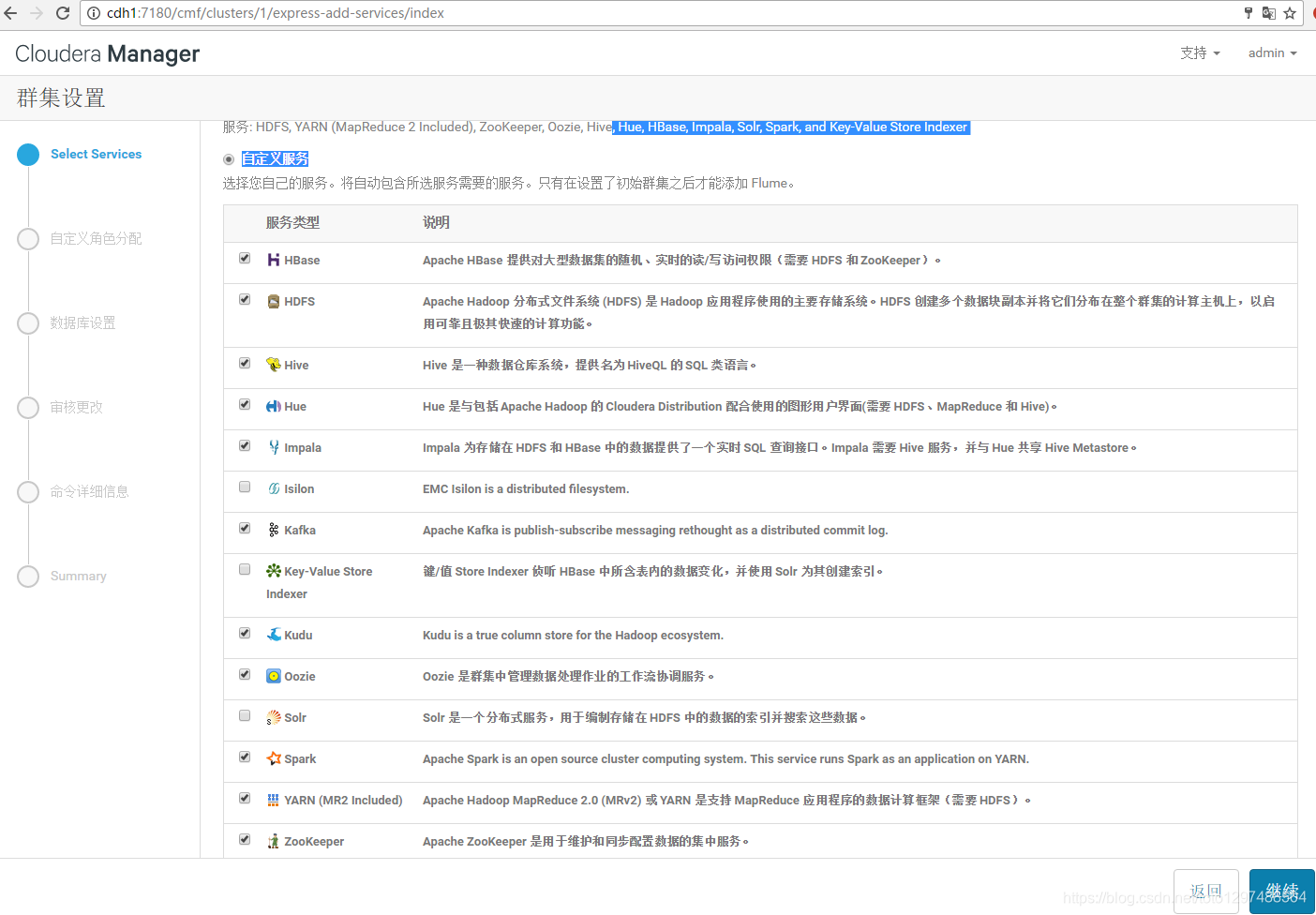Click the ZooKeeper service icon
Screen dimensions: 1316x915
(274, 841)
